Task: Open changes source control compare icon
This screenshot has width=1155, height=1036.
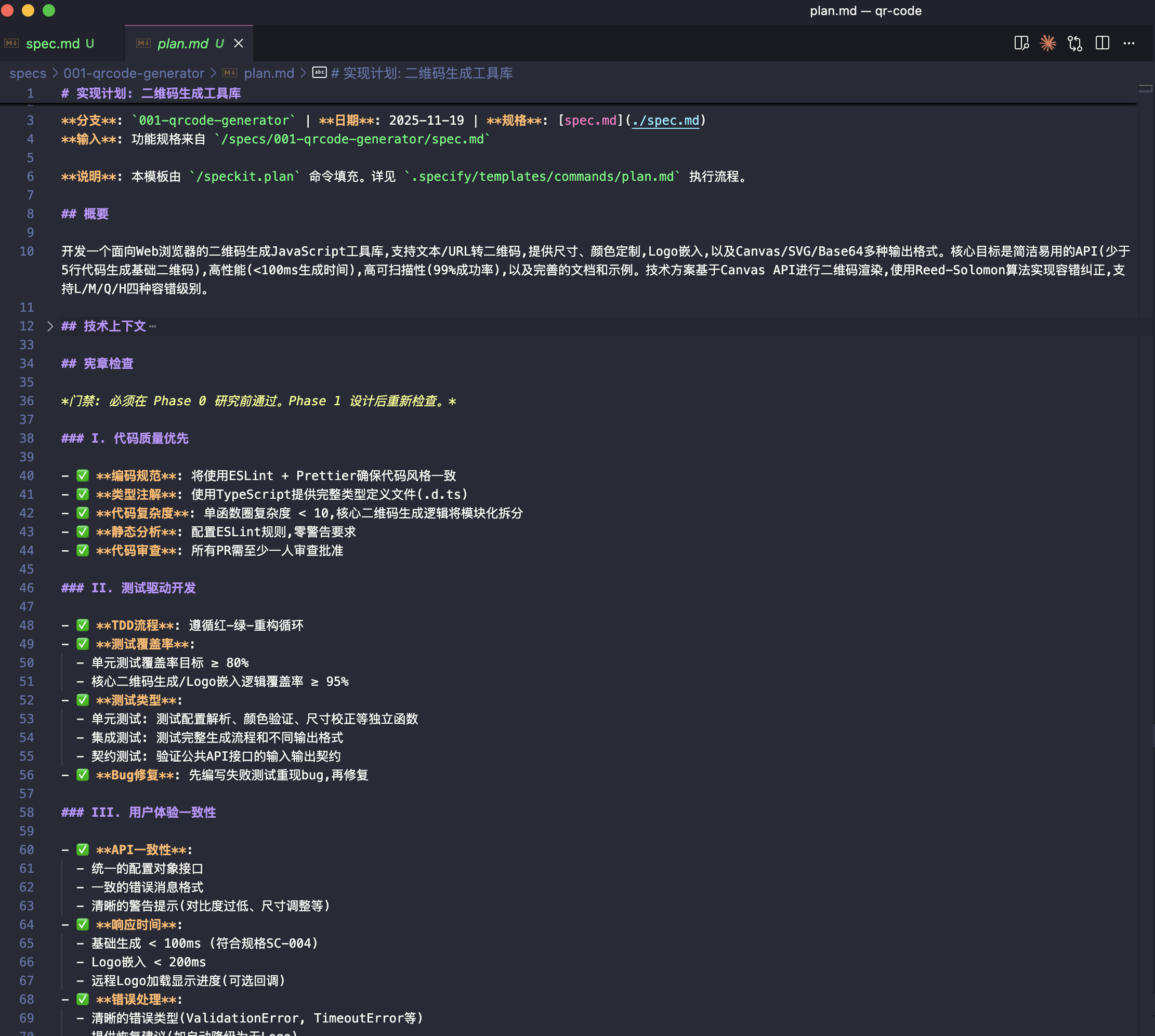Action: click(1075, 43)
